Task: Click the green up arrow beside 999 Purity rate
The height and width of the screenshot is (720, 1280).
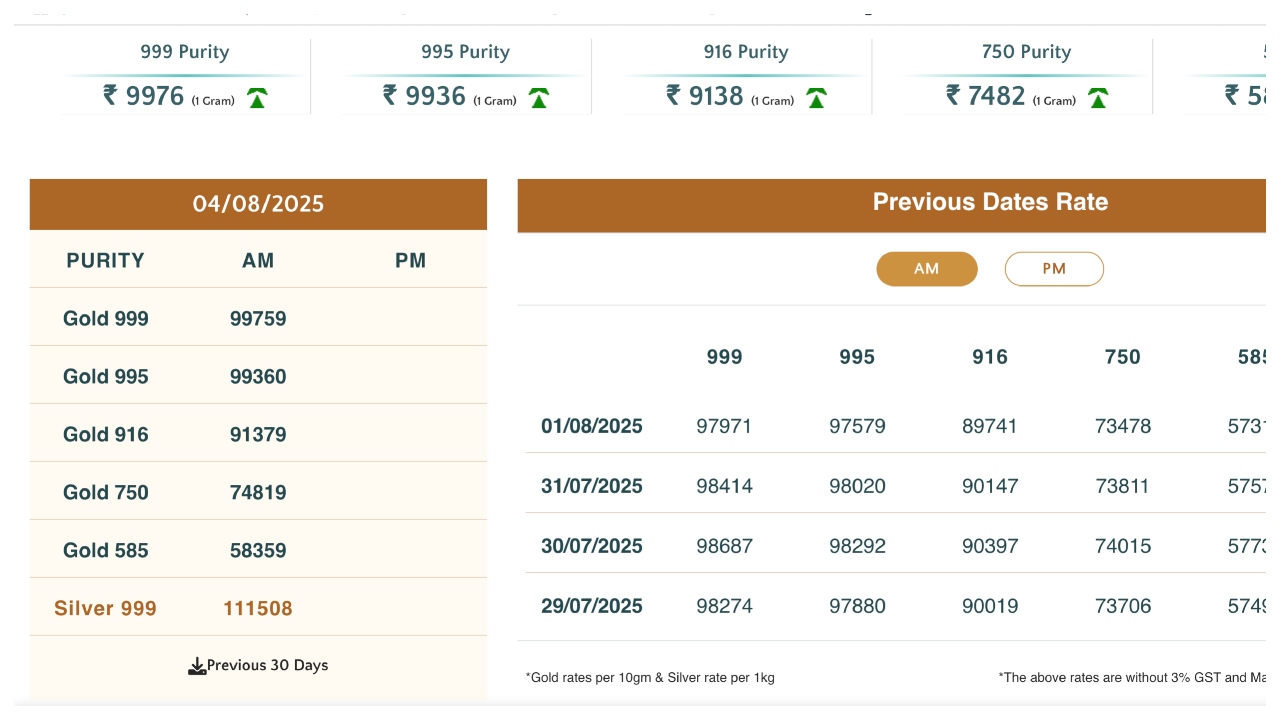Action: coord(257,98)
